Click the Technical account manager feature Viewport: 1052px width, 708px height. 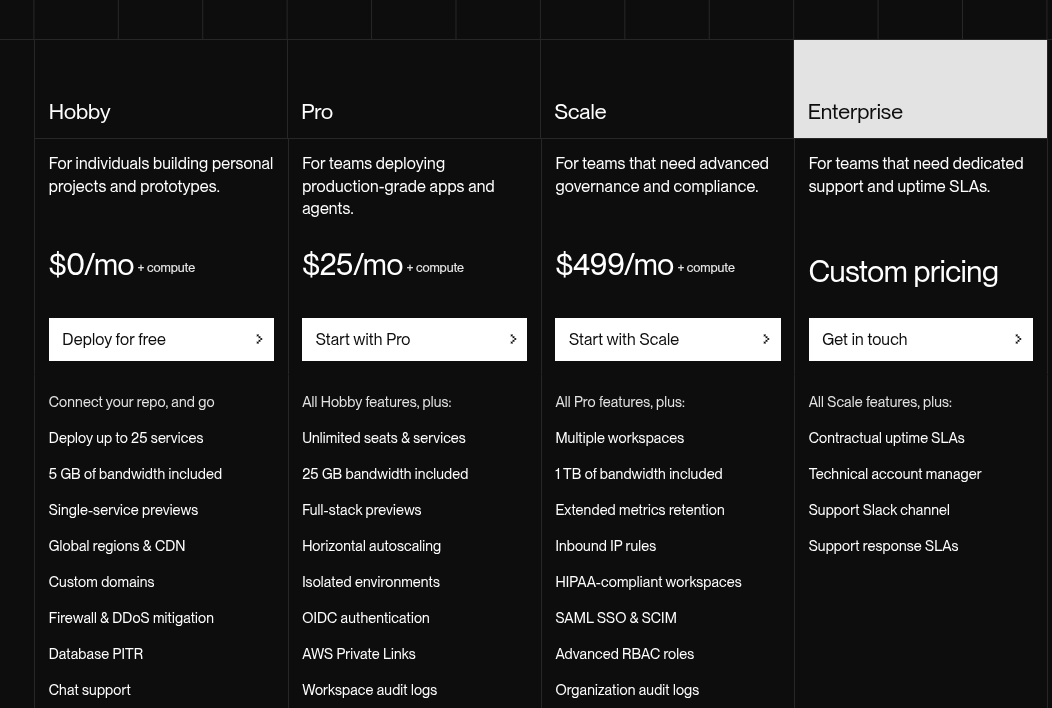point(894,474)
